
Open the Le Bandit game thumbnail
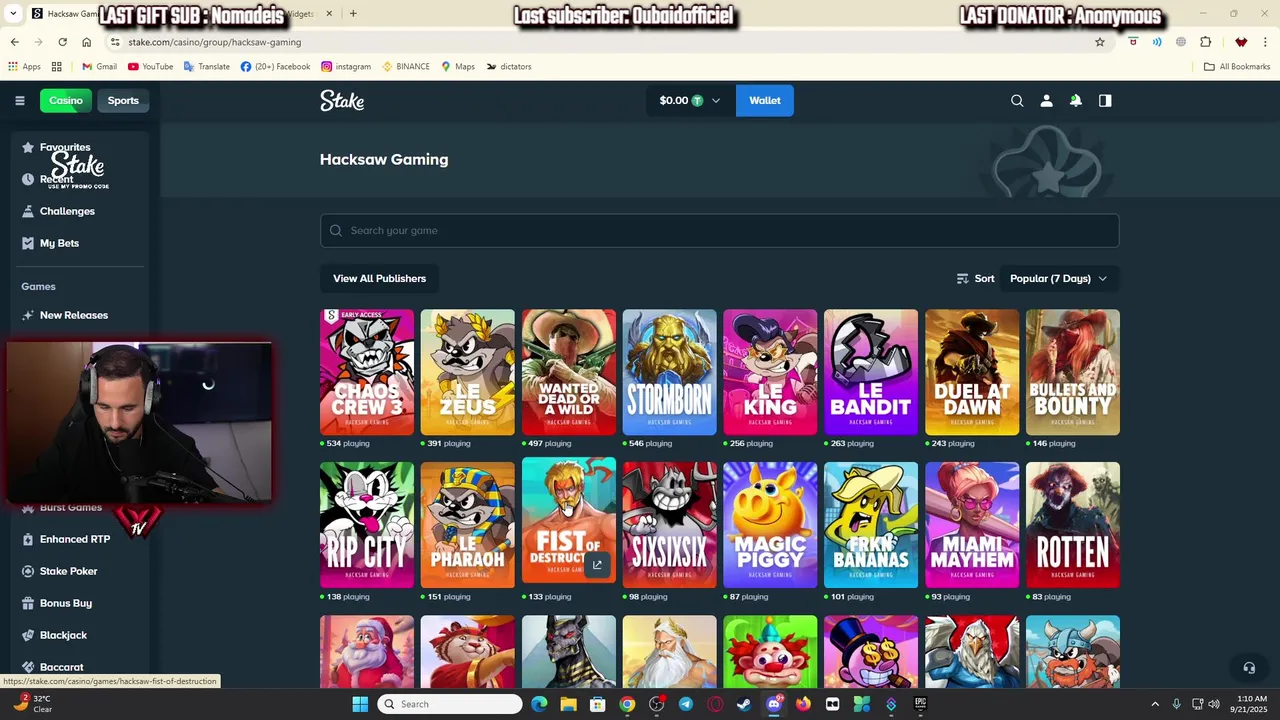click(871, 372)
